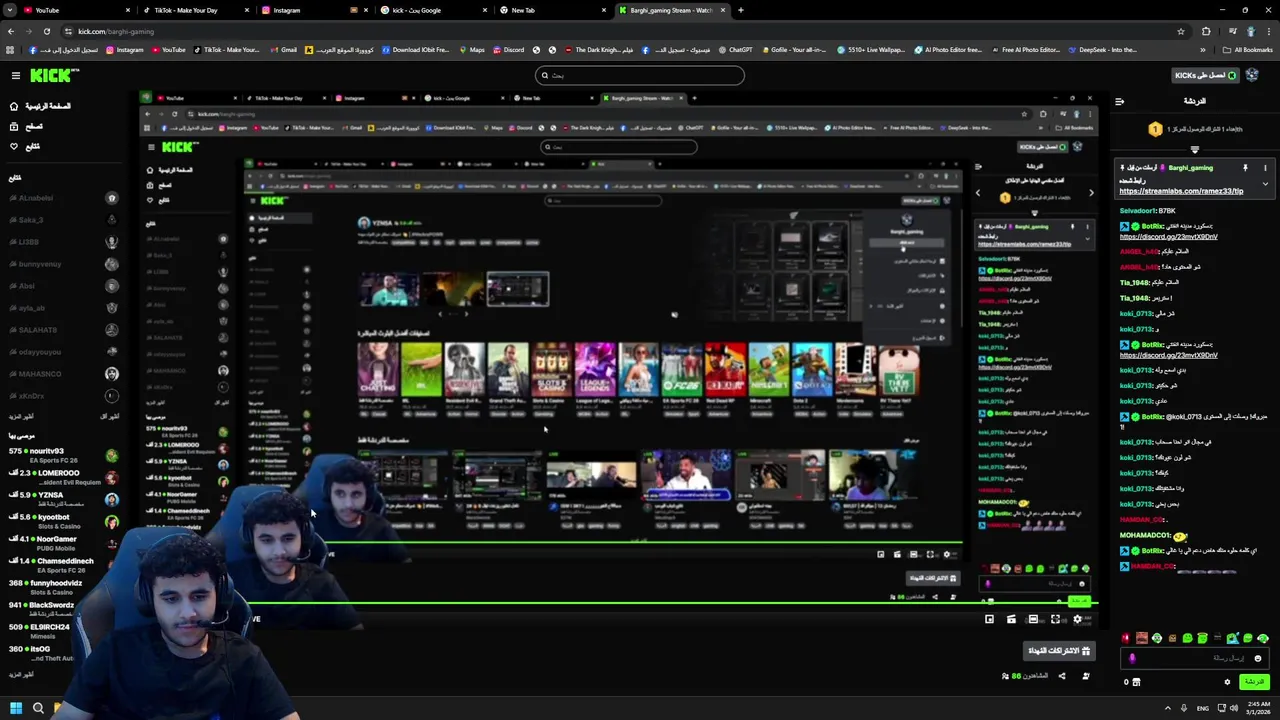The image size is (1280, 720).
Task: Enable mini player mode in the stream player
Action: (x=989, y=619)
